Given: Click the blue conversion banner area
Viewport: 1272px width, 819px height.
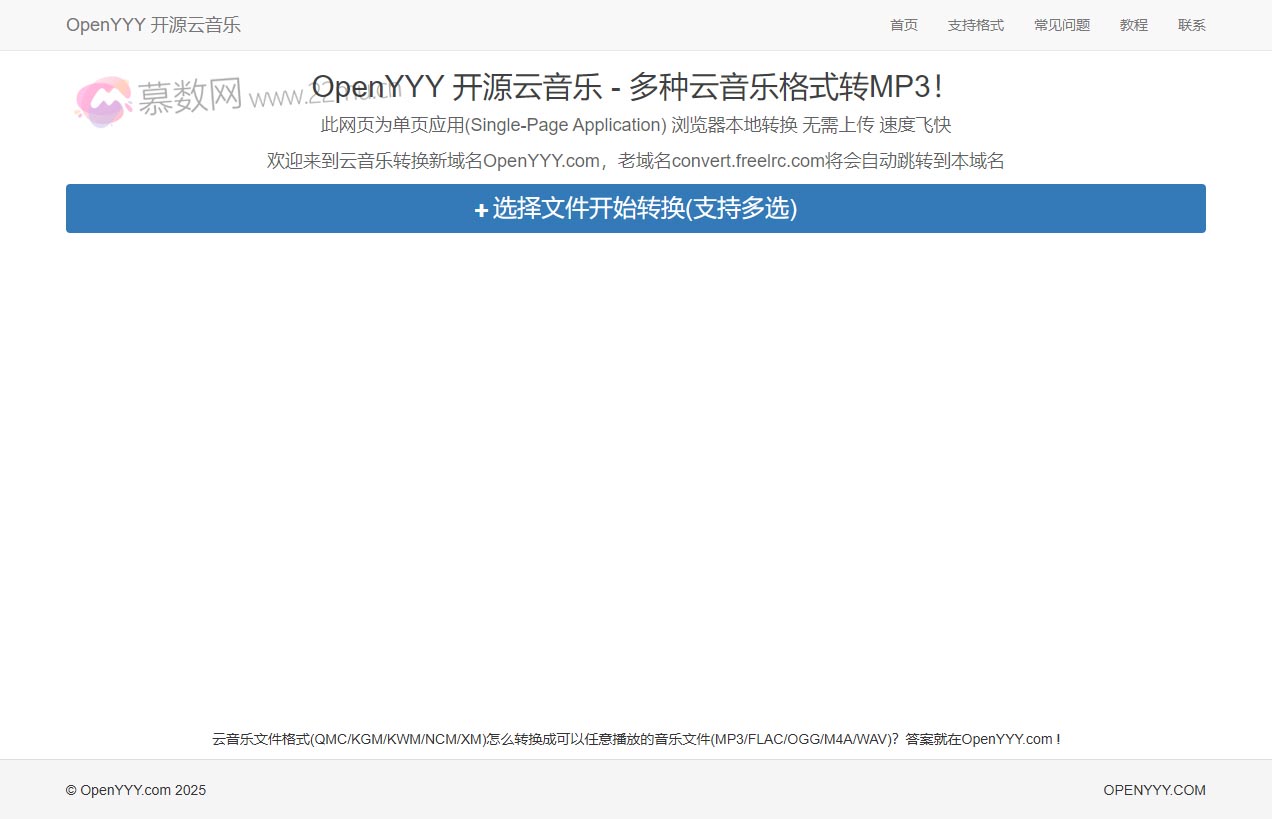Looking at the screenshot, I should click(636, 209).
